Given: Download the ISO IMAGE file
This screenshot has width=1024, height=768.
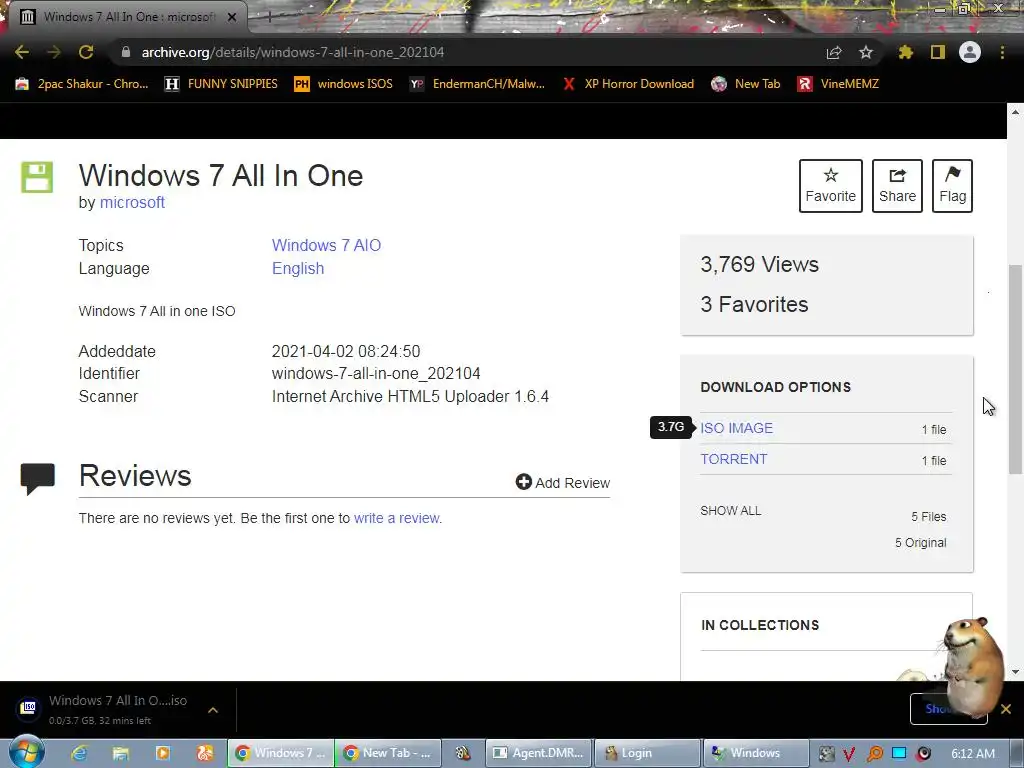Looking at the screenshot, I should pos(737,428).
